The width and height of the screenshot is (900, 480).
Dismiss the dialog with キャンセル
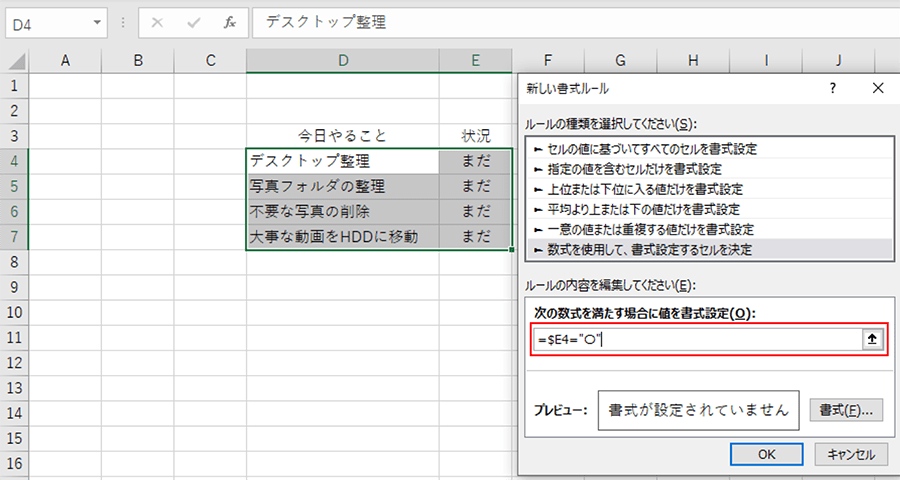click(x=851, y=455)
